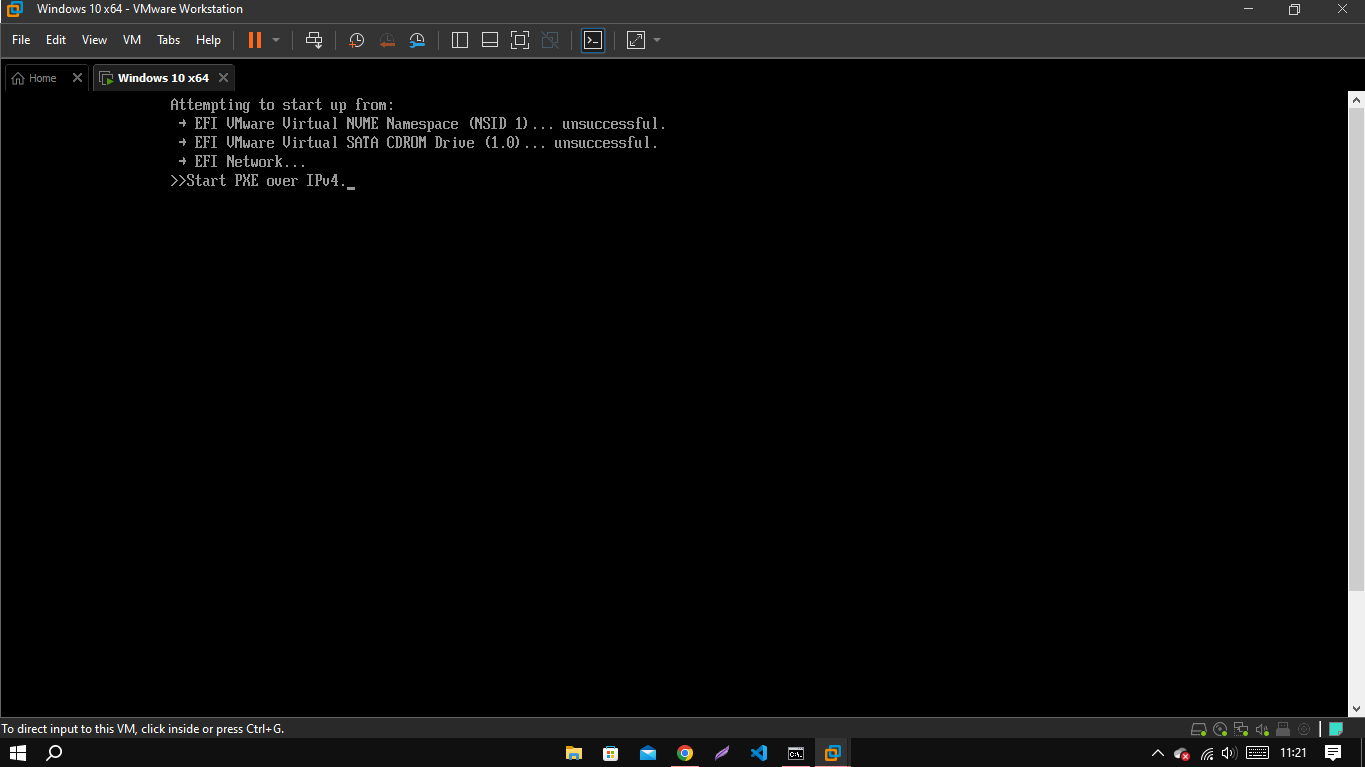Click the 'To direct input to this VM' status text
Screen dimensions: 1365x767
point(143,729)
